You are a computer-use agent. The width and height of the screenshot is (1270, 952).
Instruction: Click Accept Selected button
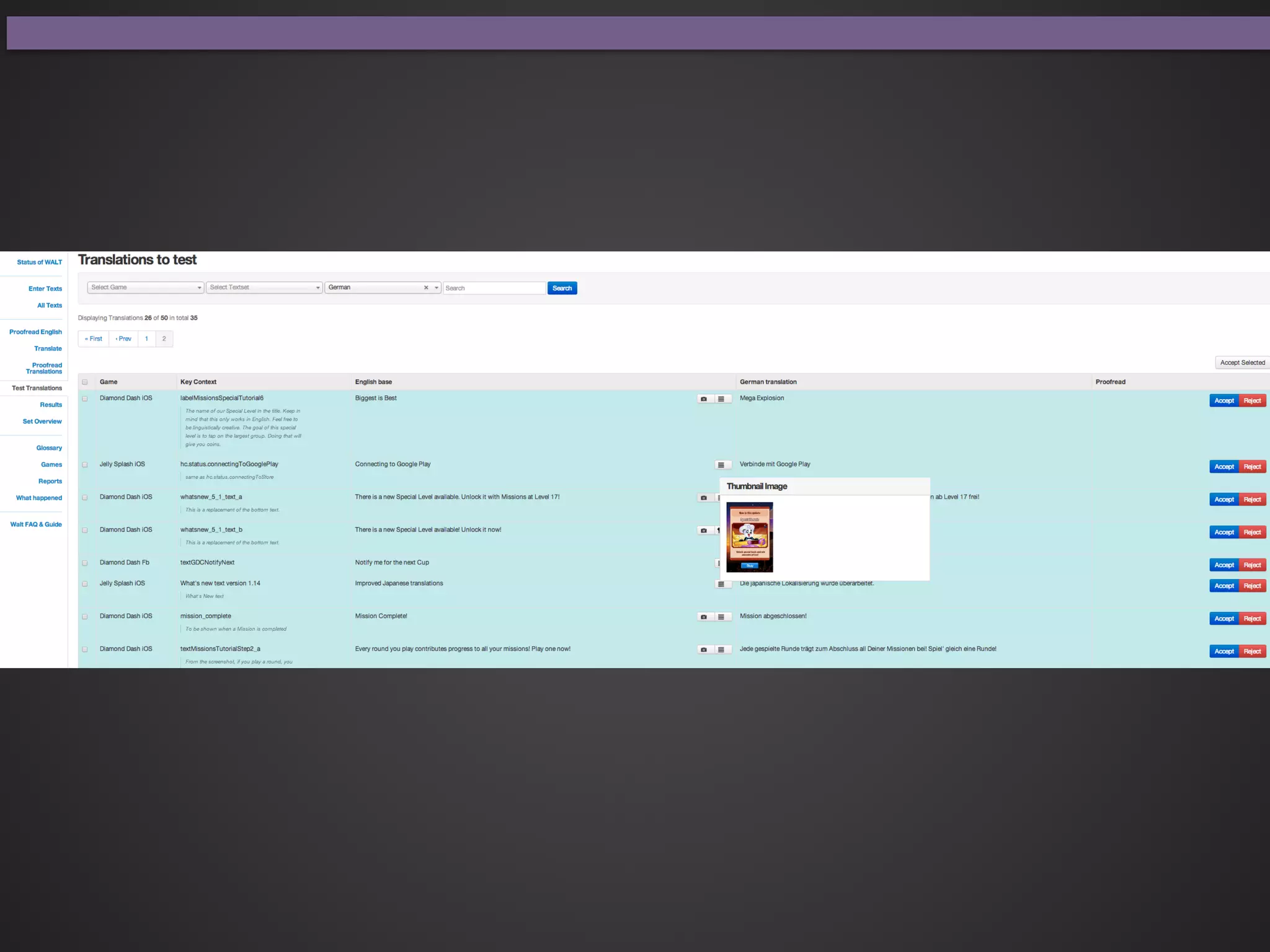click(x=1242, y=363)
